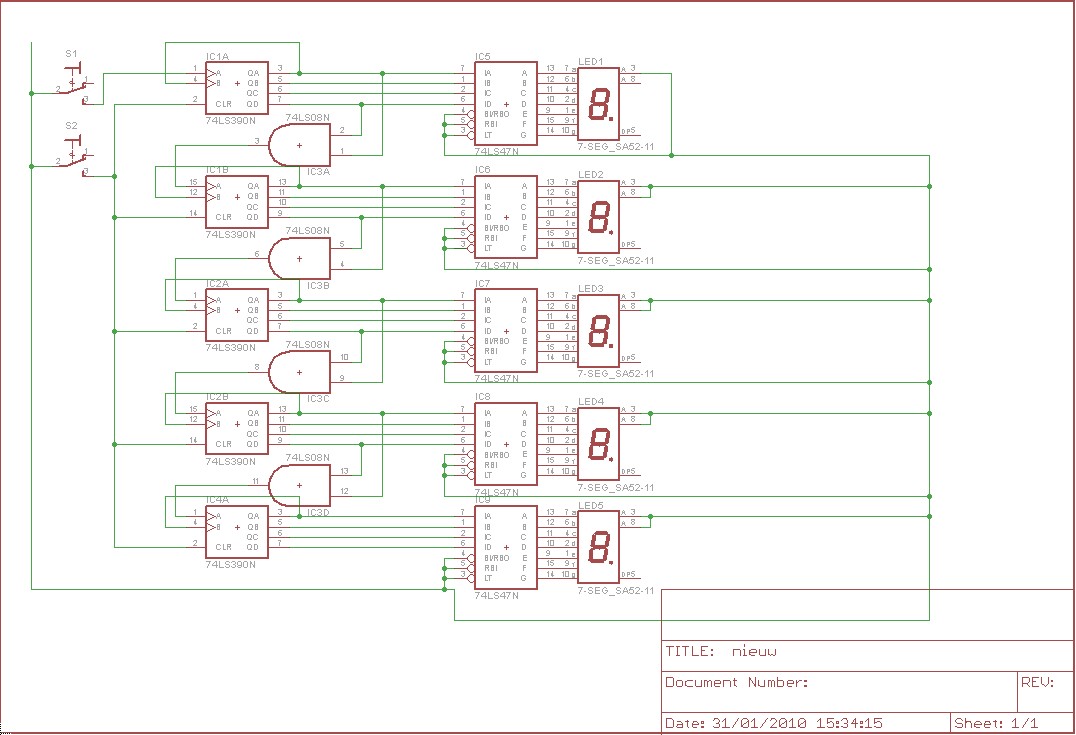Click the S2 switch symbol

(x=75, y=156)
